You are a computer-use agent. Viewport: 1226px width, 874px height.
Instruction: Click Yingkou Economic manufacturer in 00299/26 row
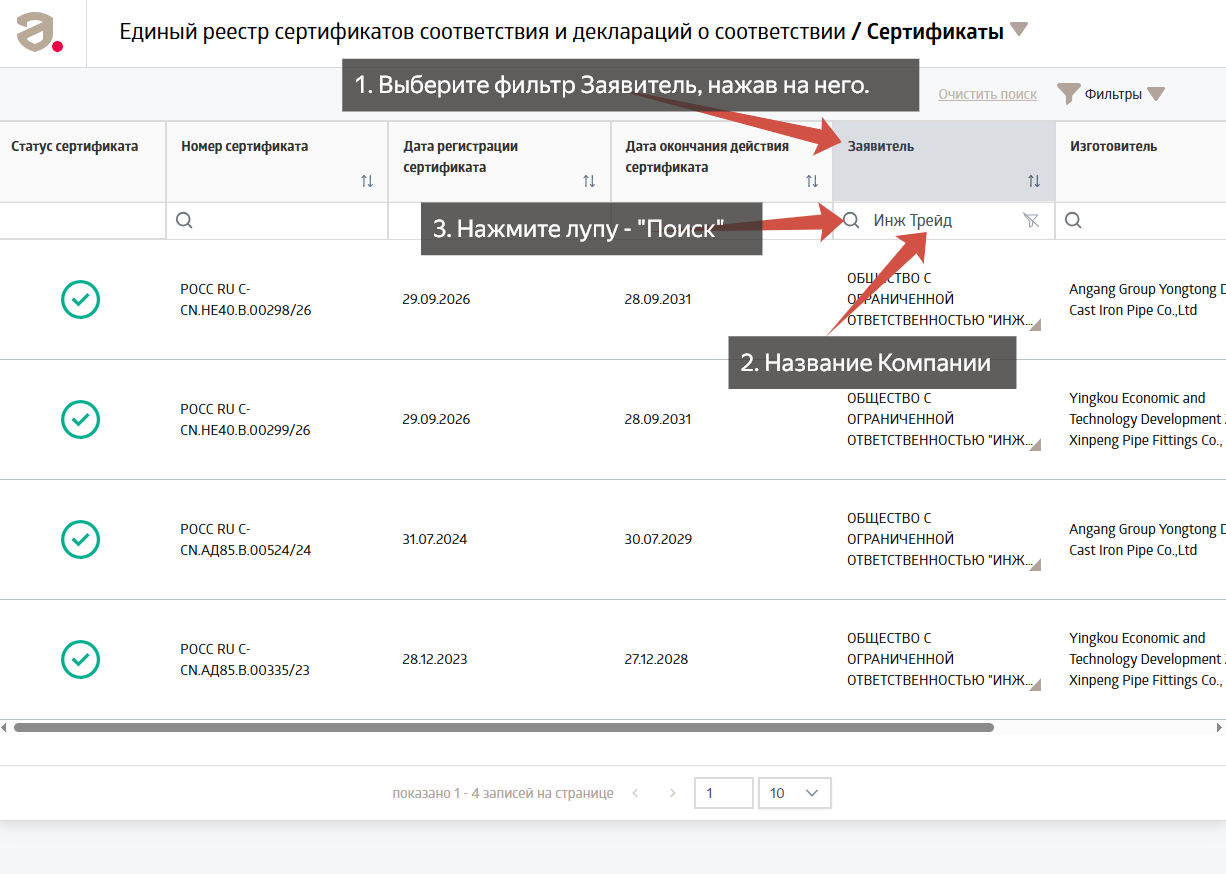pyautogui.click(x=1147, y=419)
